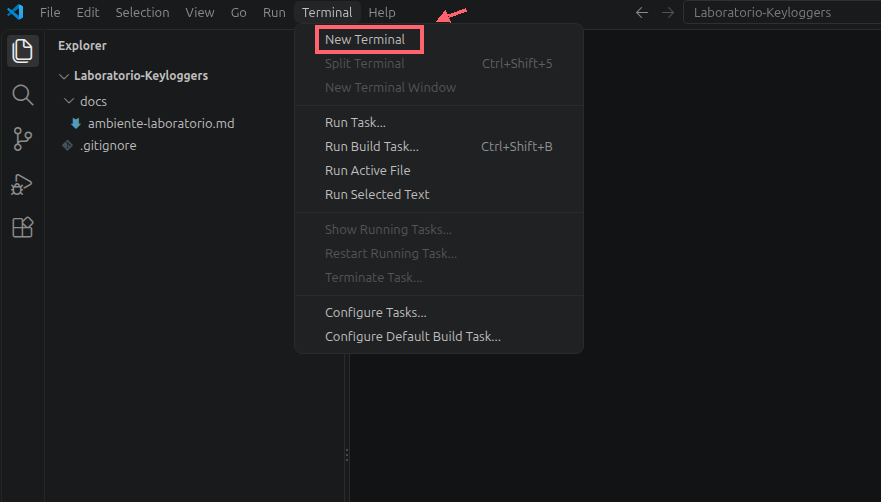Select Run Selected Text entry
Viewport: 881px width, 502px height.
point(439,195)
